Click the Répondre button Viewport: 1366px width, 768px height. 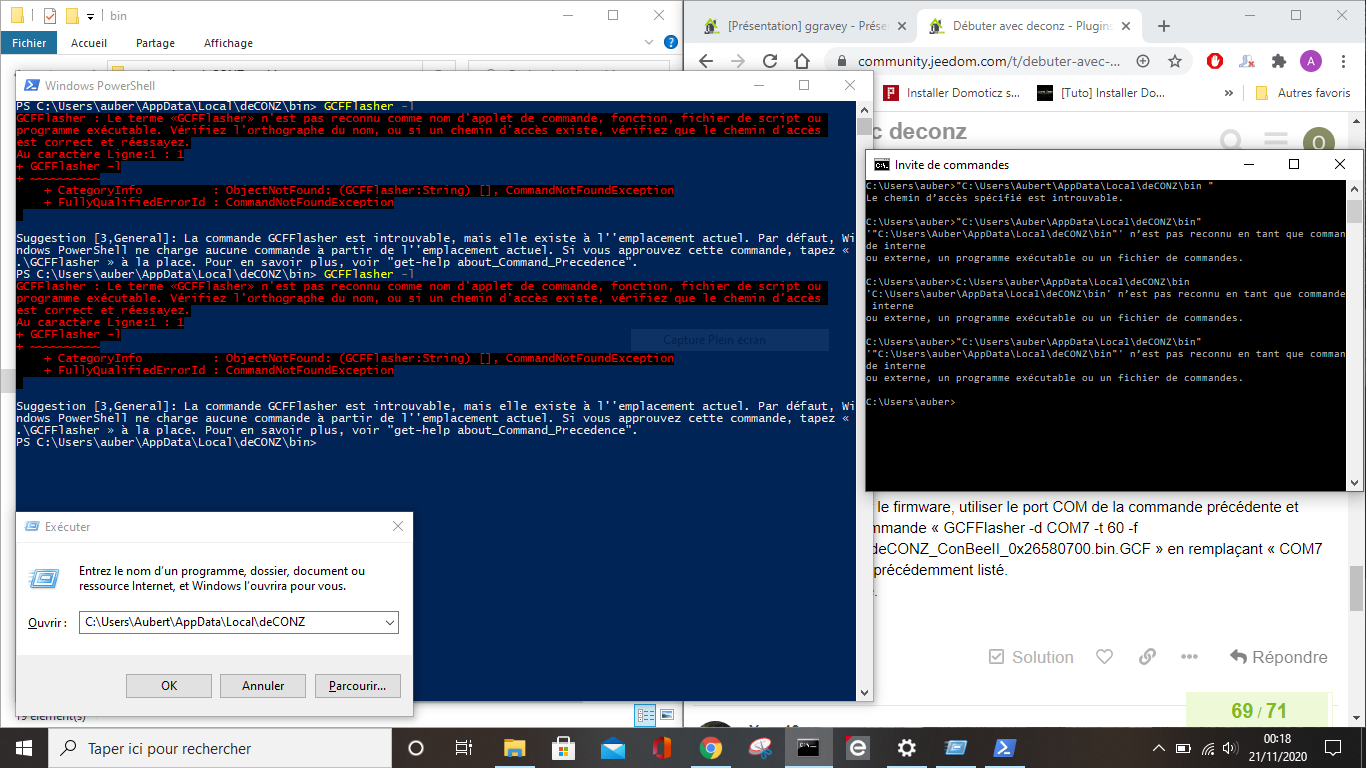[1279, 657]
